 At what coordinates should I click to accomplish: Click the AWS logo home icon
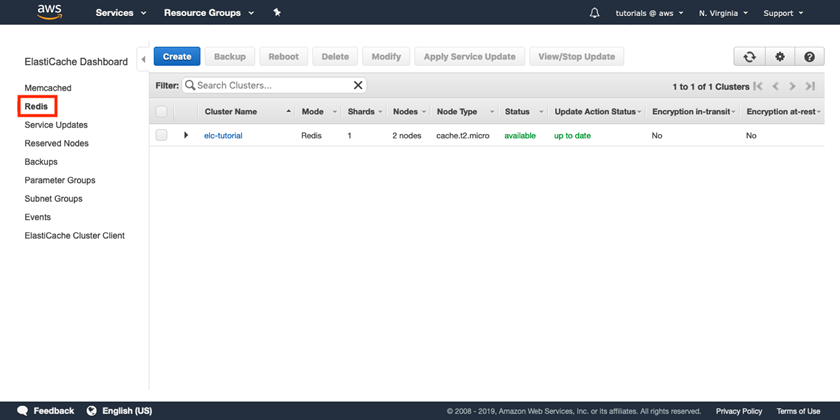(x=49, y=12)
